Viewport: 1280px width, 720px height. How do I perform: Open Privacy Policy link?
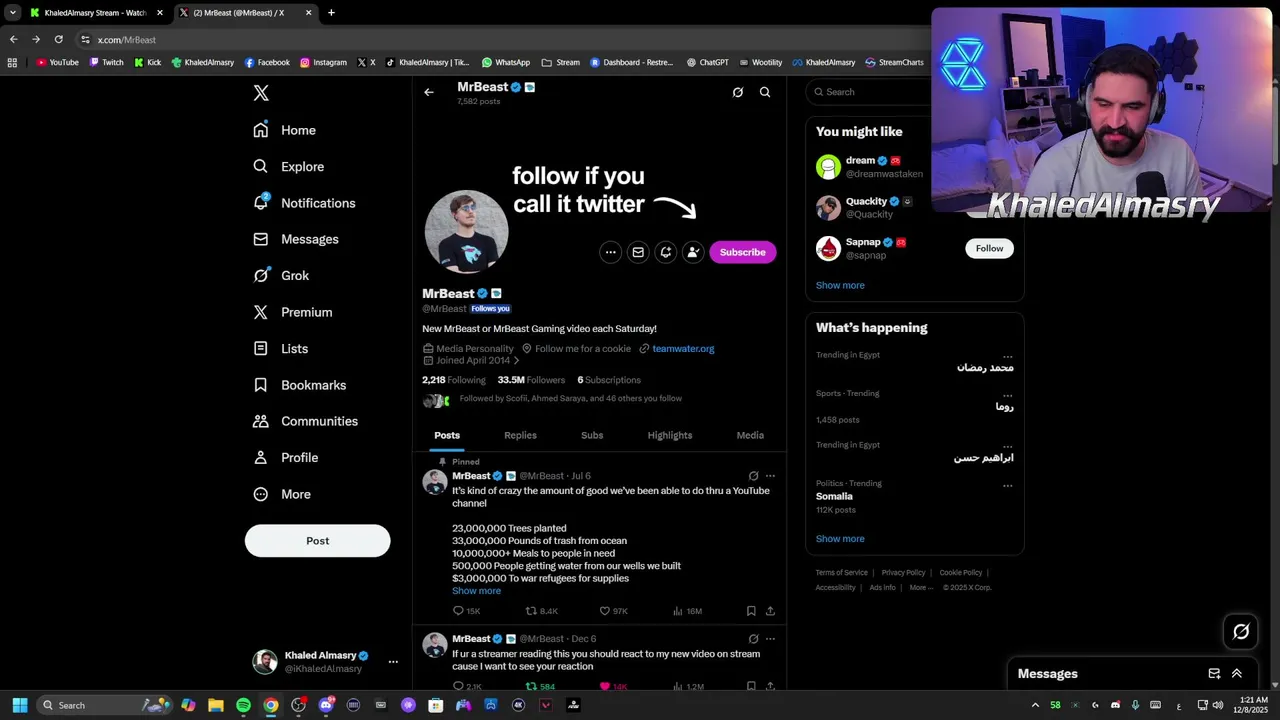[903, 573]
